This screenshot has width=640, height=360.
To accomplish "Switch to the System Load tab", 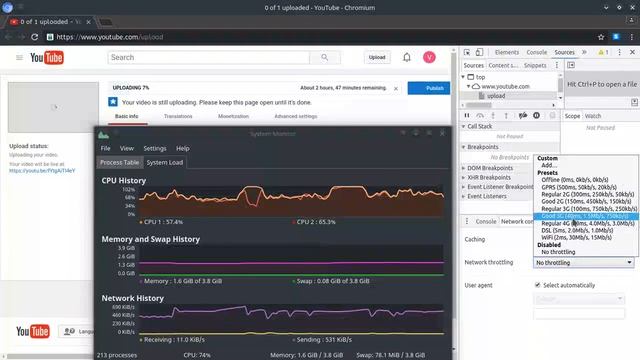I will [x=165, y=162].
